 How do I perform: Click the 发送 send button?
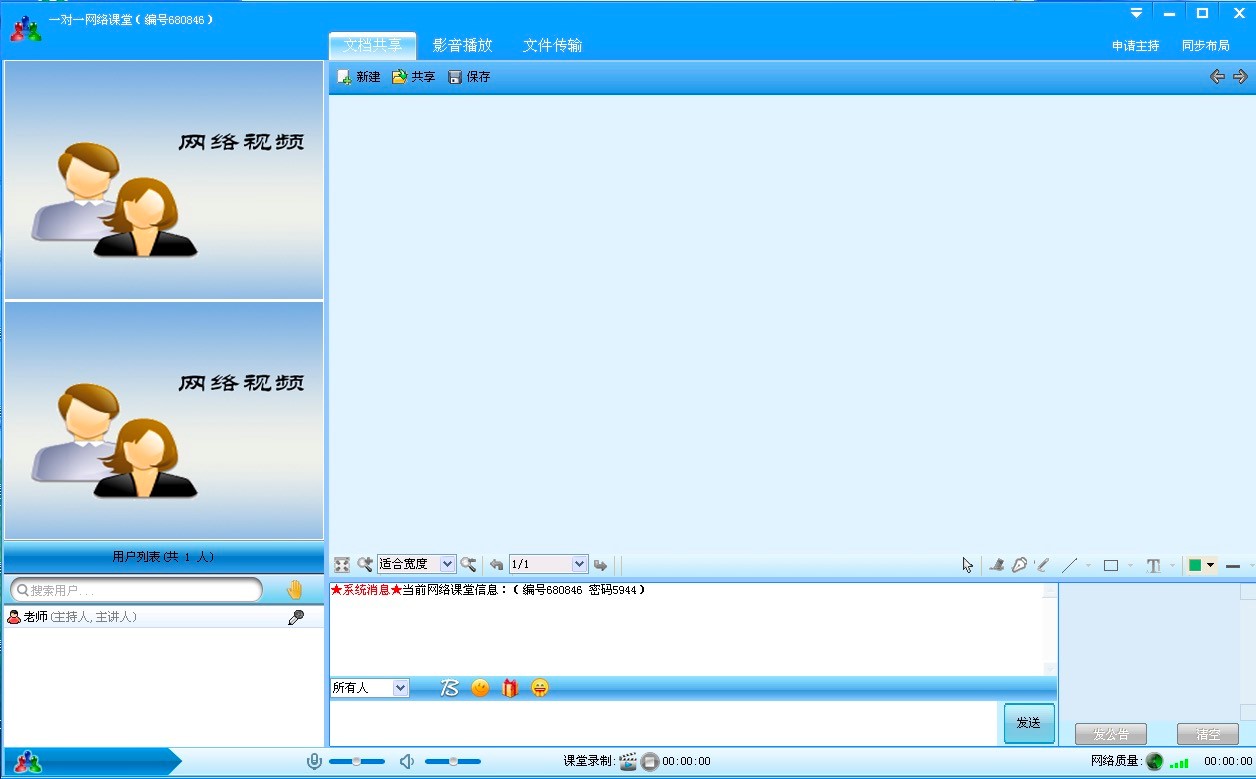pos(1029,723)
